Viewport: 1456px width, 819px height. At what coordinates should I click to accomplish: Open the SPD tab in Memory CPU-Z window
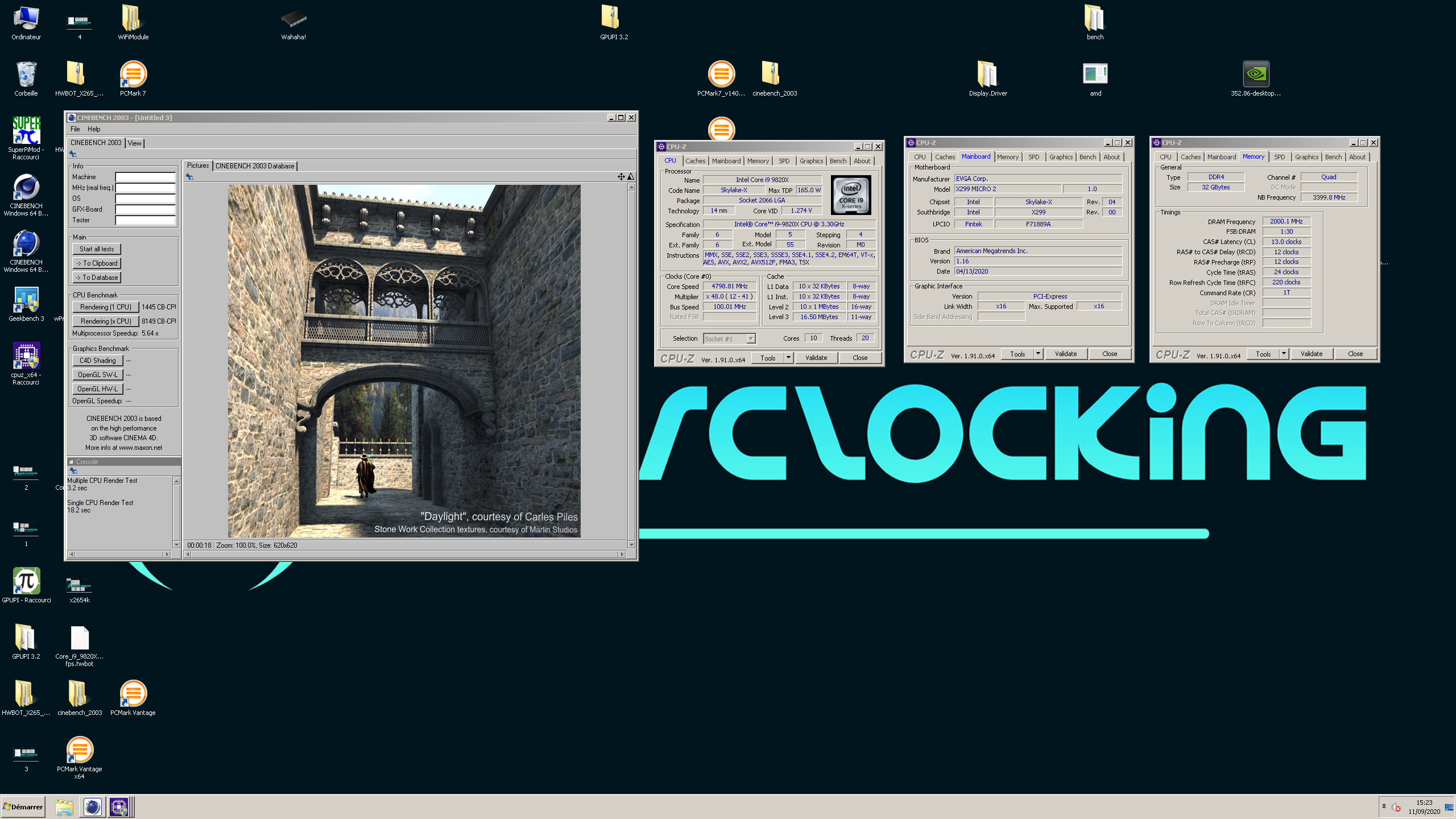click(1280, 157)
